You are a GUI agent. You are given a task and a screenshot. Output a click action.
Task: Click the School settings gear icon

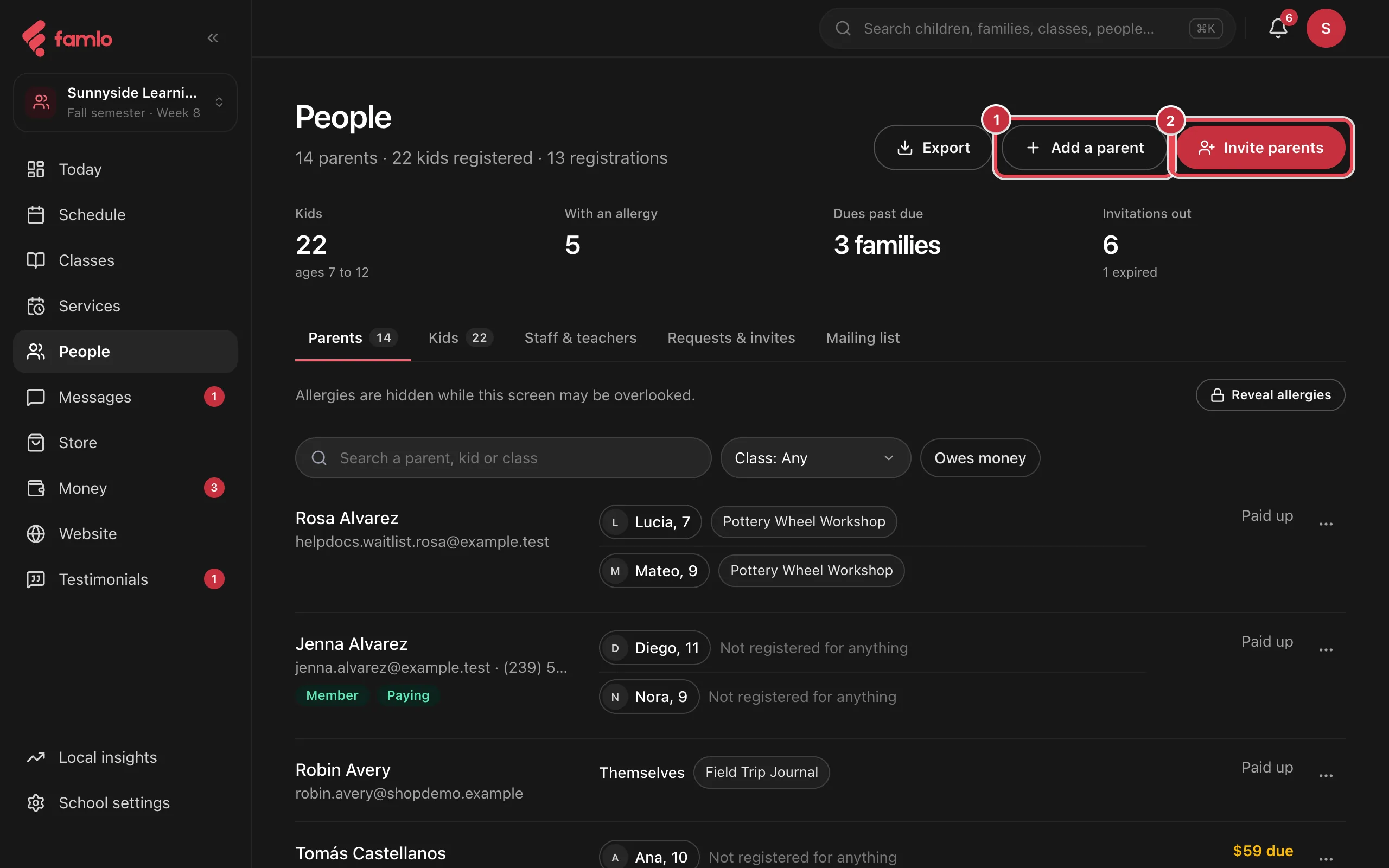[x=36, y=802]
